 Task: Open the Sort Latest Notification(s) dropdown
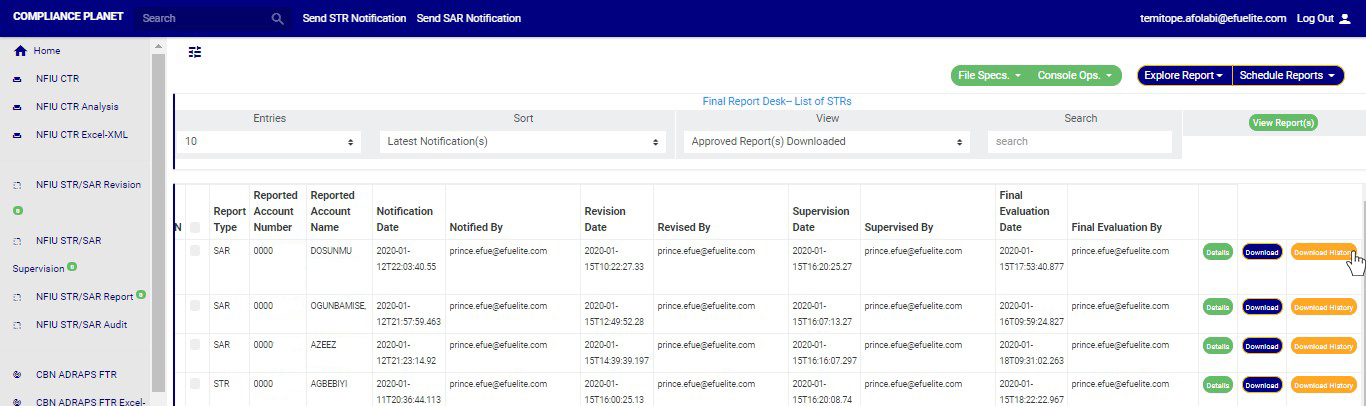pyautogui.click(x=522, y=142)
